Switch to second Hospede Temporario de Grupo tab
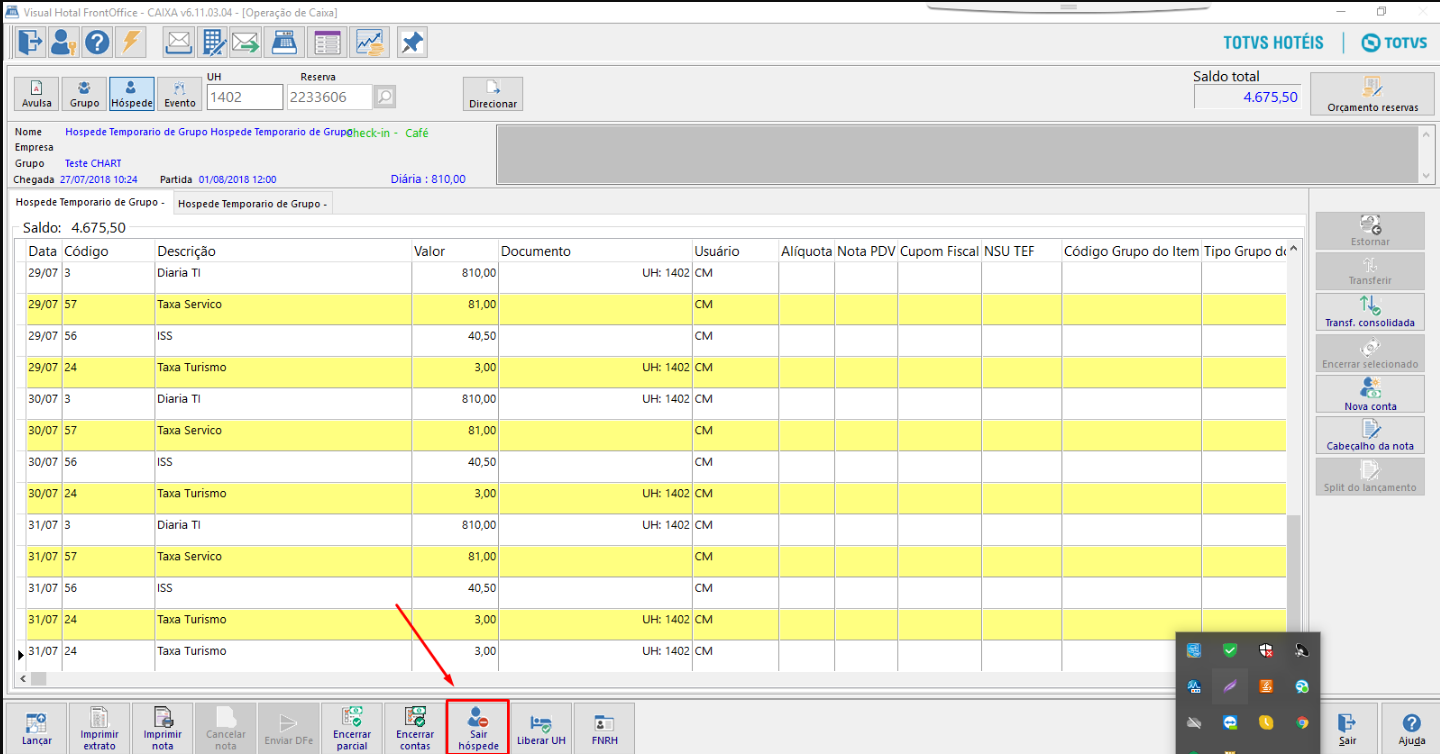Image resolution: width=1440 pixels, height=754 pixels. (x=253, y=204)
